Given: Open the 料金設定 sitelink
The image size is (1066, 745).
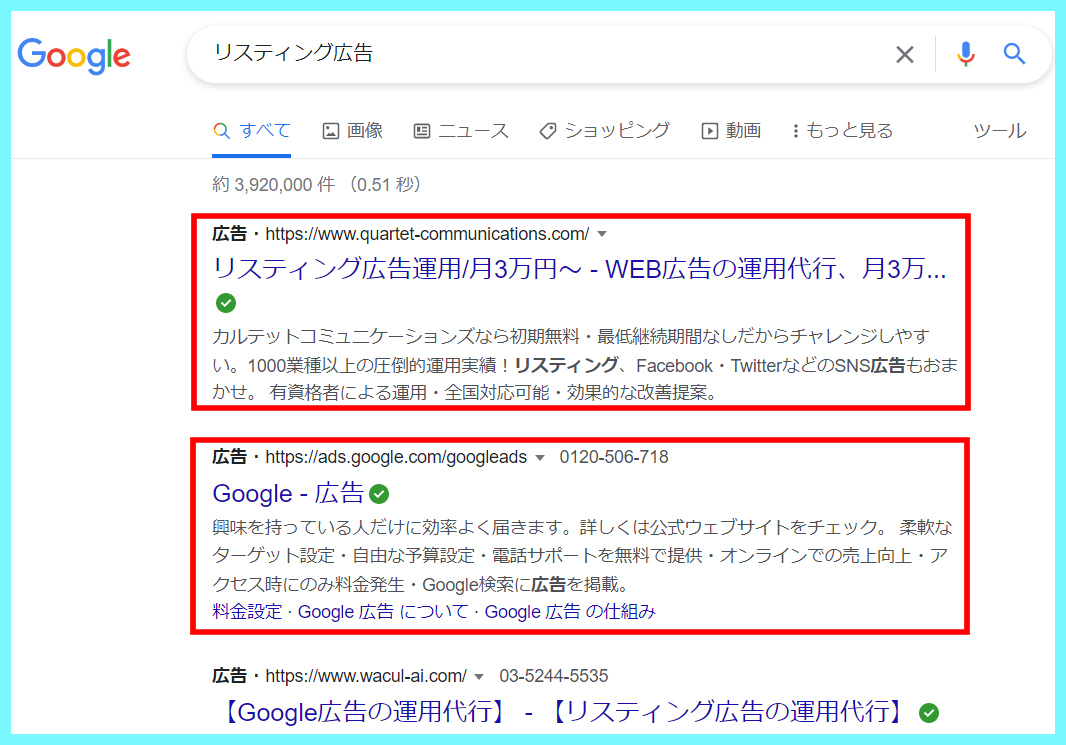Looking at the screenshot, I should (x=247, y=612).
